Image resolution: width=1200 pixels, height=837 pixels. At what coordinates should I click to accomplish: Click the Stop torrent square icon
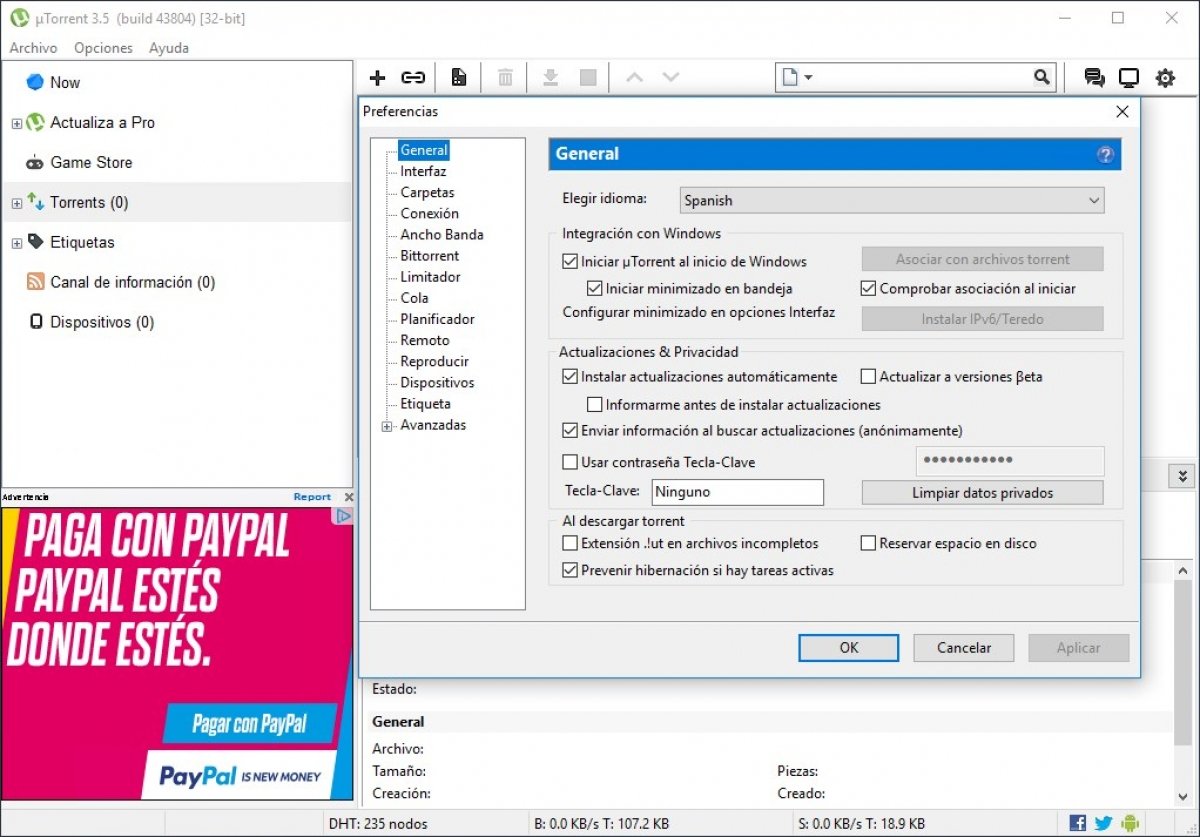click(588, 78)
